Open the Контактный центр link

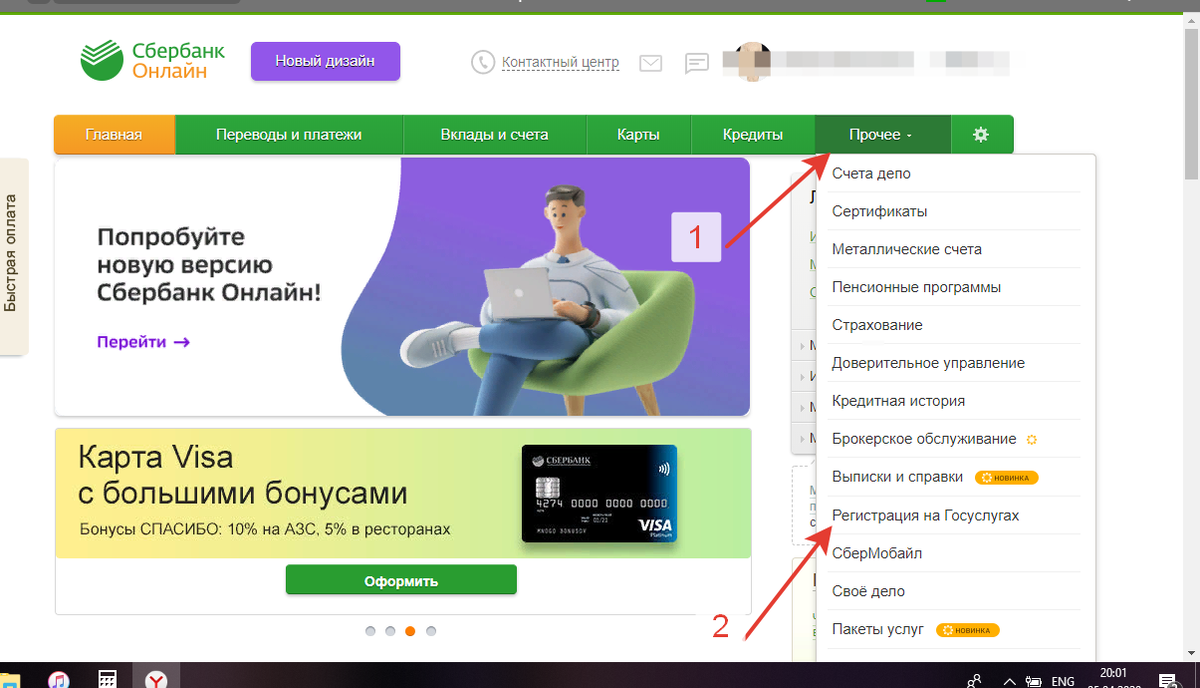point(560,62)
